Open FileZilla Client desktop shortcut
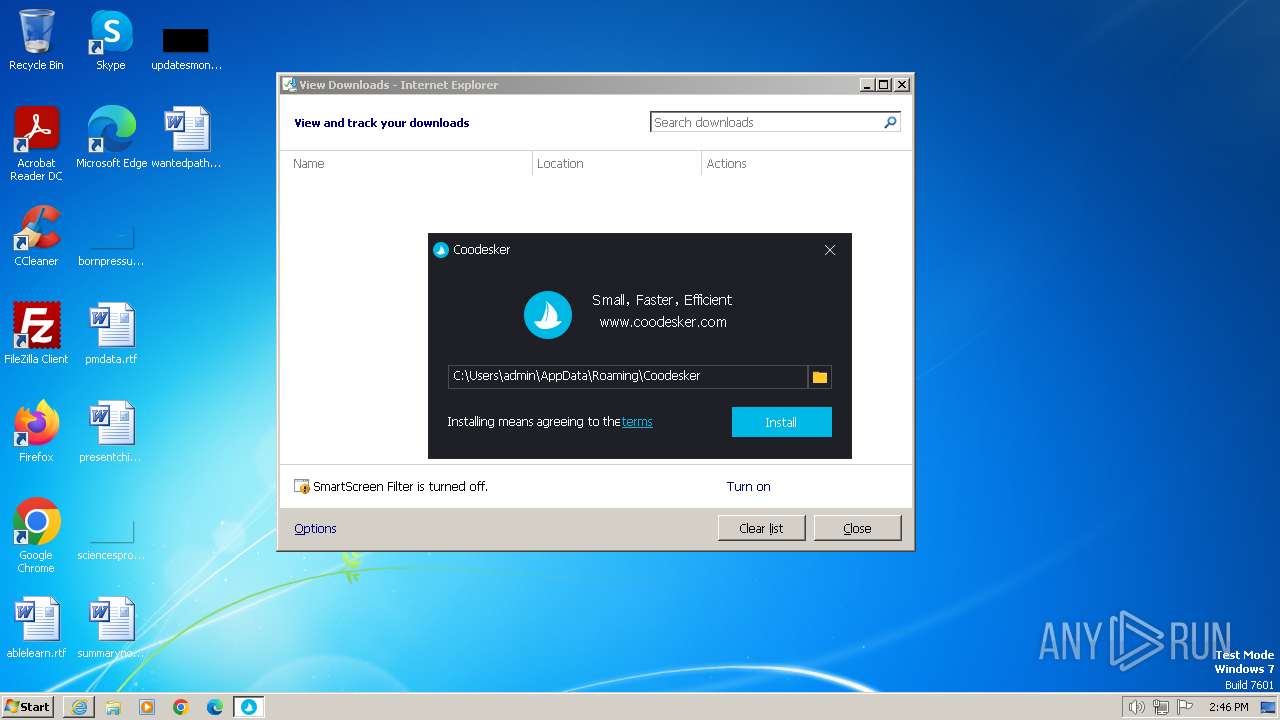 pyautogui.click(x=36, y=333)
